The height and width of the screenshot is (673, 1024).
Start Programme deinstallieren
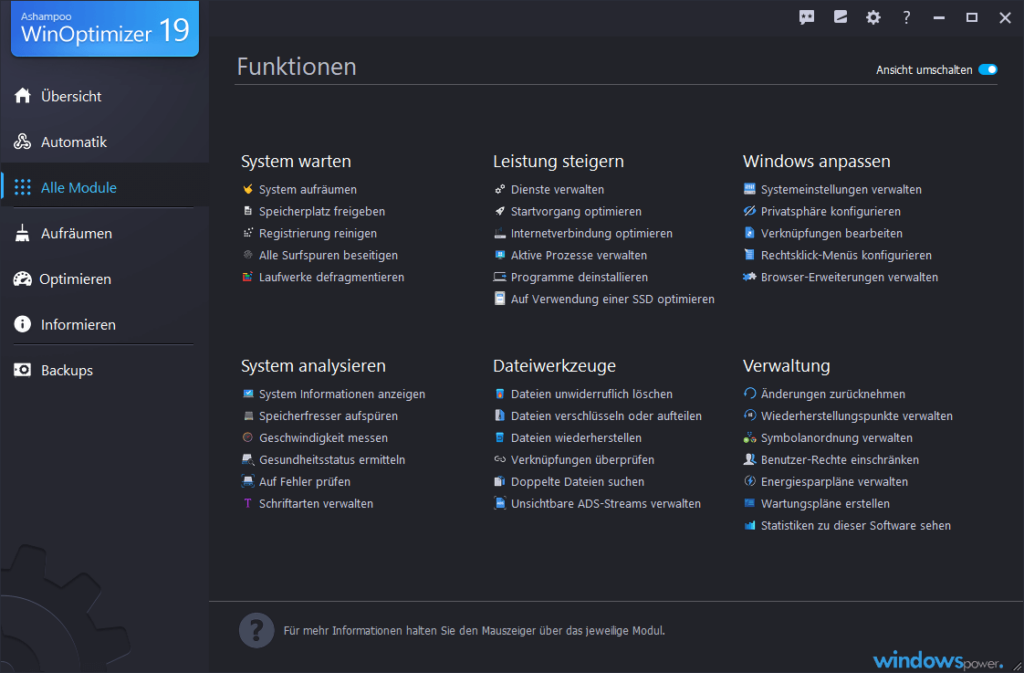point(579,277)
